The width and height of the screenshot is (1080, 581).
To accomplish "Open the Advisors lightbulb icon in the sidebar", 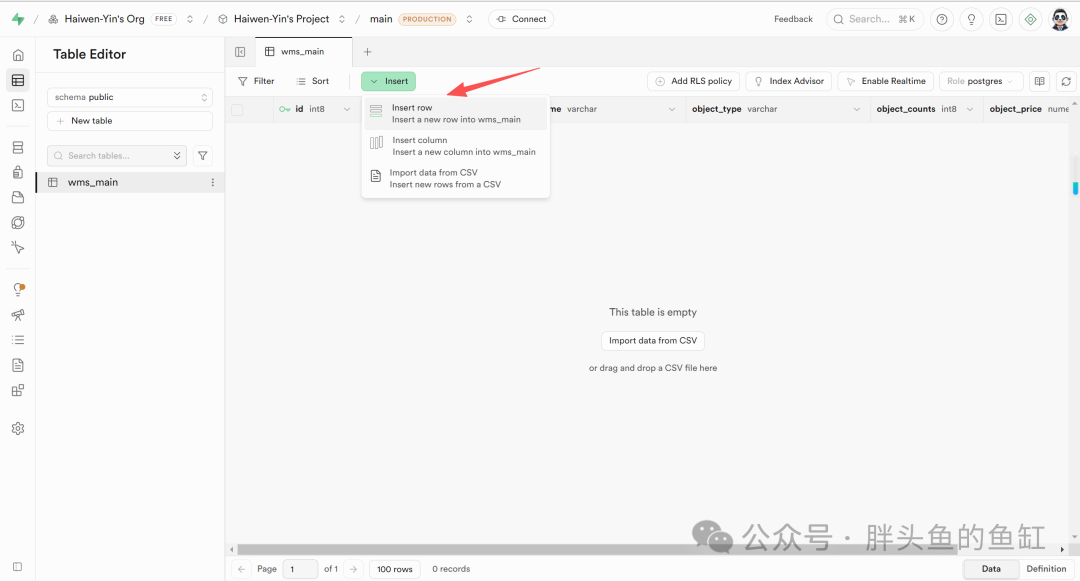I will (x=19, y=290).
